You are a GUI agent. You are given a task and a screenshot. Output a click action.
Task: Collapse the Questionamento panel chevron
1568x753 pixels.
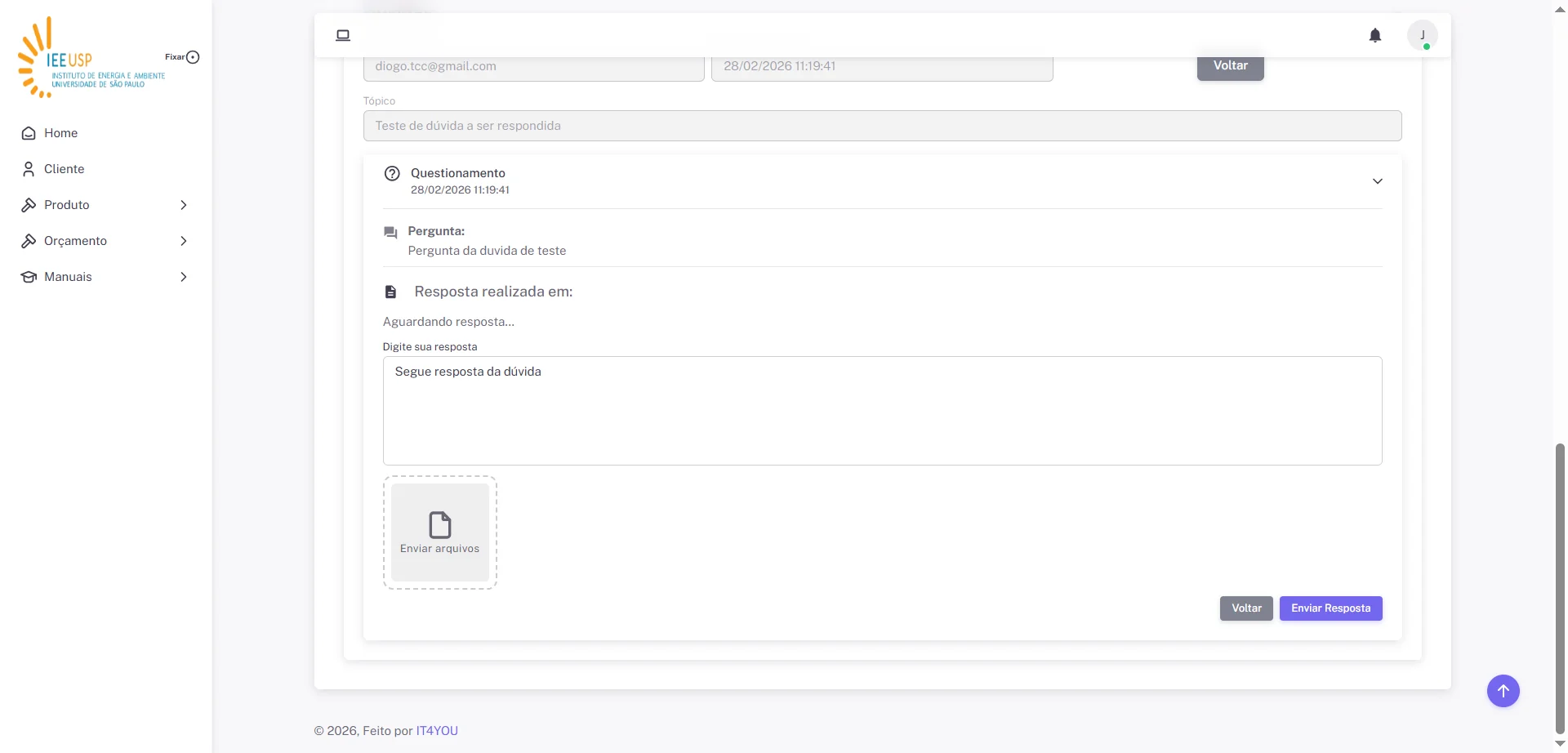point(1378,181)
